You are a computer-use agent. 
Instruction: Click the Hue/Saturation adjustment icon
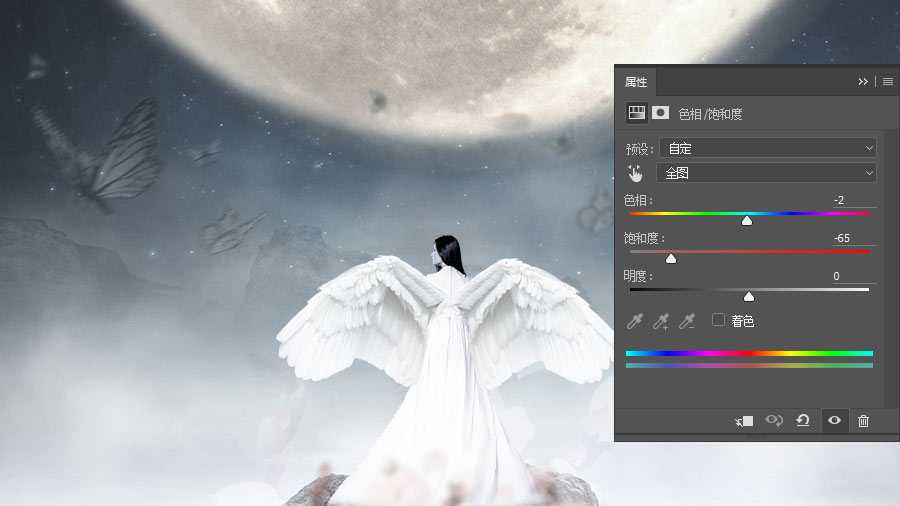click(636, 113)
